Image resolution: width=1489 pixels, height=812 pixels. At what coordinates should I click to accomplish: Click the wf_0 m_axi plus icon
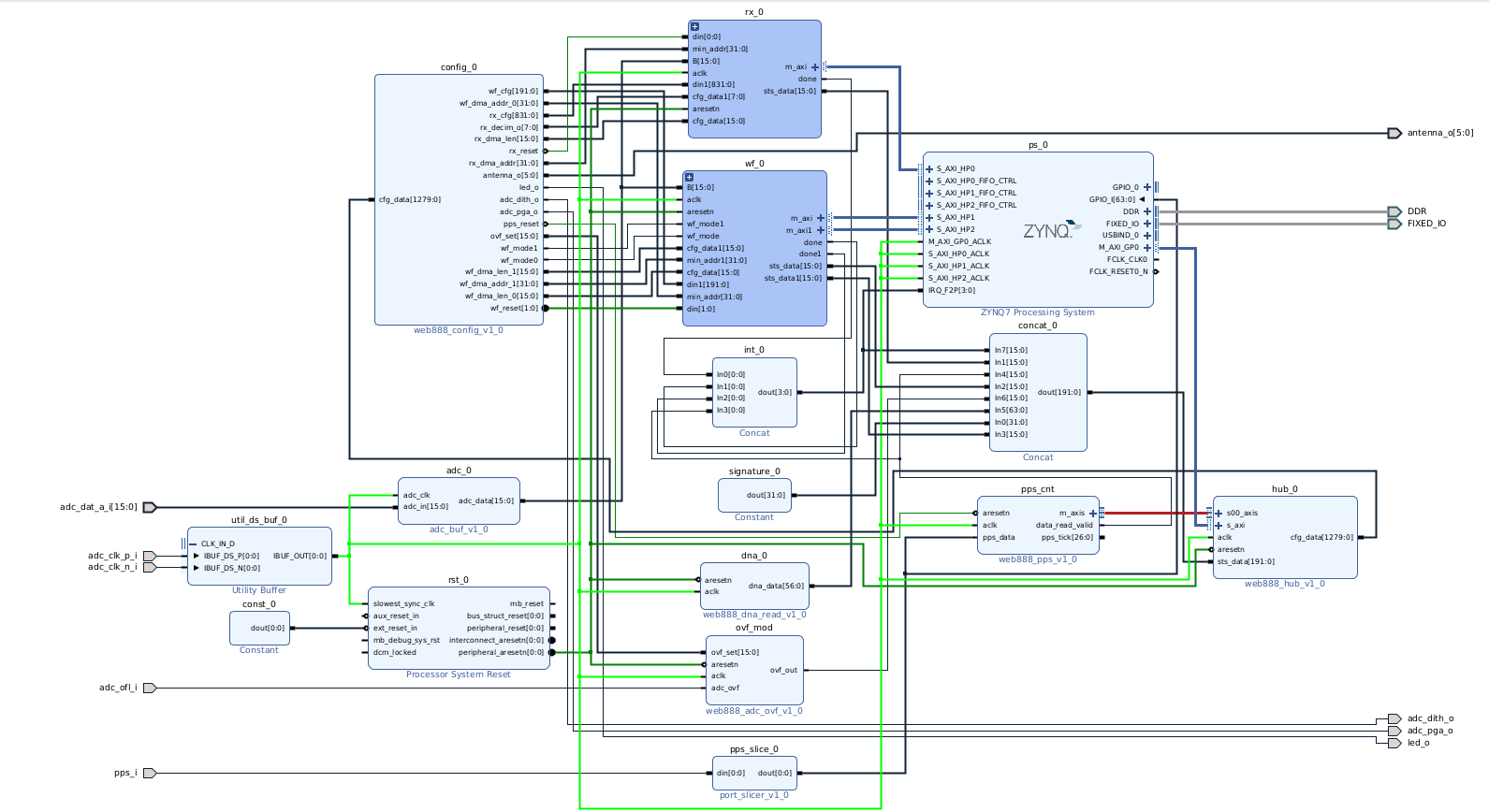(821, 218)
